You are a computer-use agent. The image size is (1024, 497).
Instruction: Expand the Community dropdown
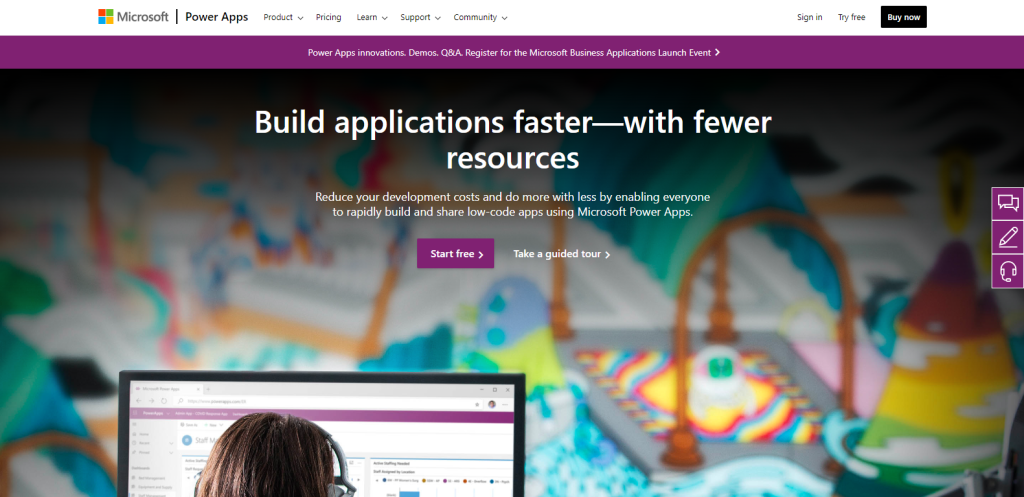click(481, 18)
